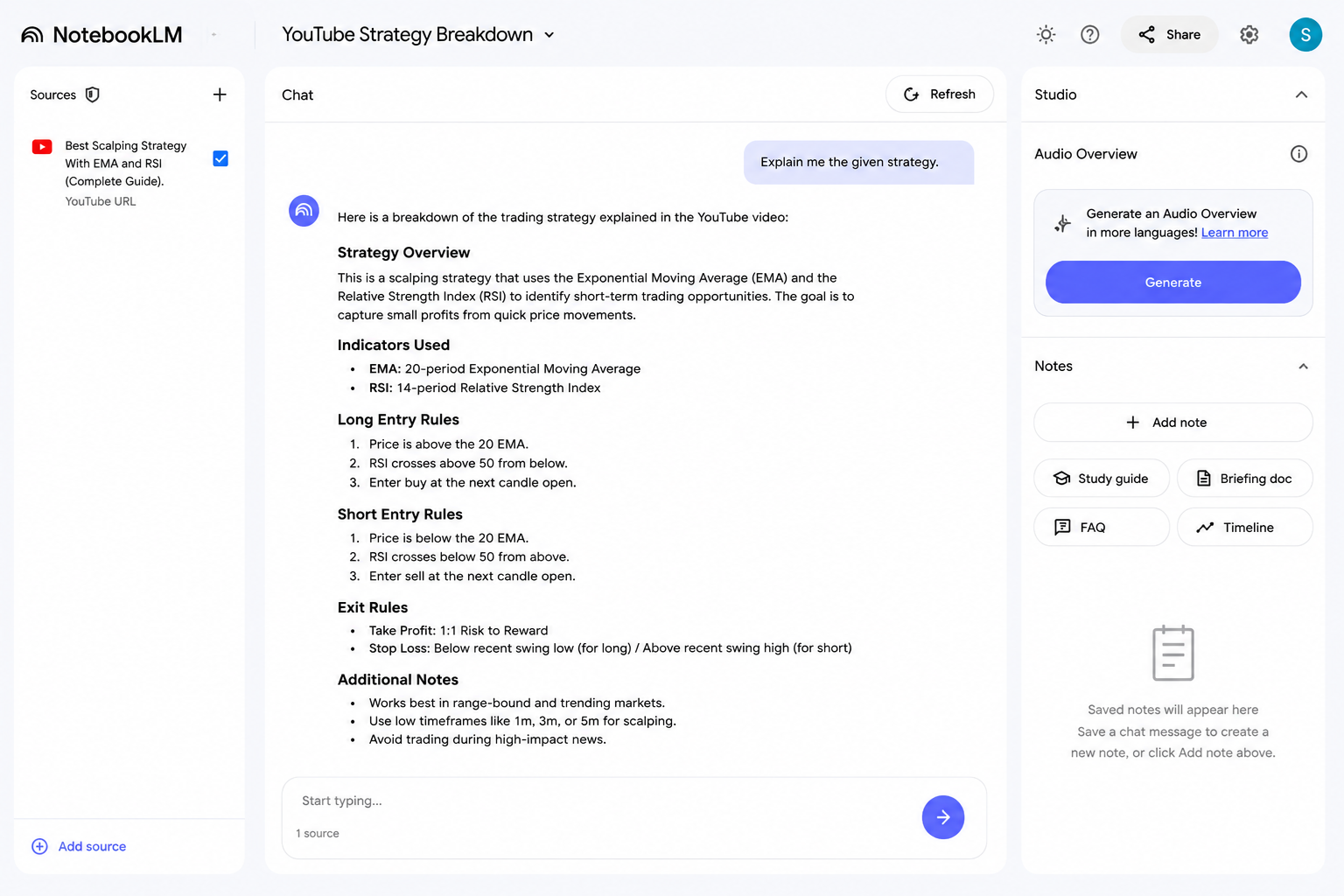Create a Study guide
Viewport: 1344px width, 896px height.
point(1102,479)
